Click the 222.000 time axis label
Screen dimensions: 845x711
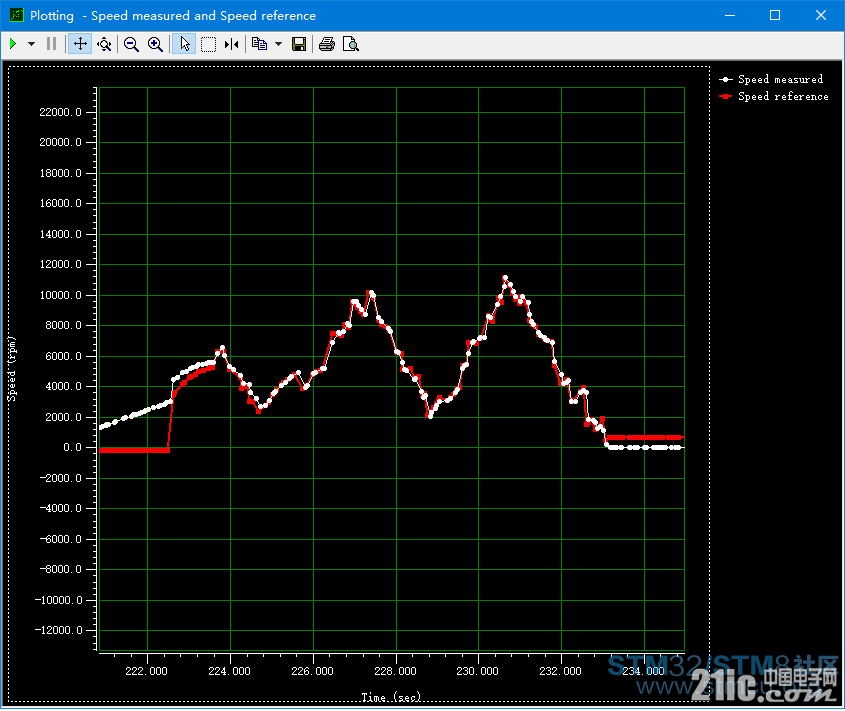pos(147,671)
